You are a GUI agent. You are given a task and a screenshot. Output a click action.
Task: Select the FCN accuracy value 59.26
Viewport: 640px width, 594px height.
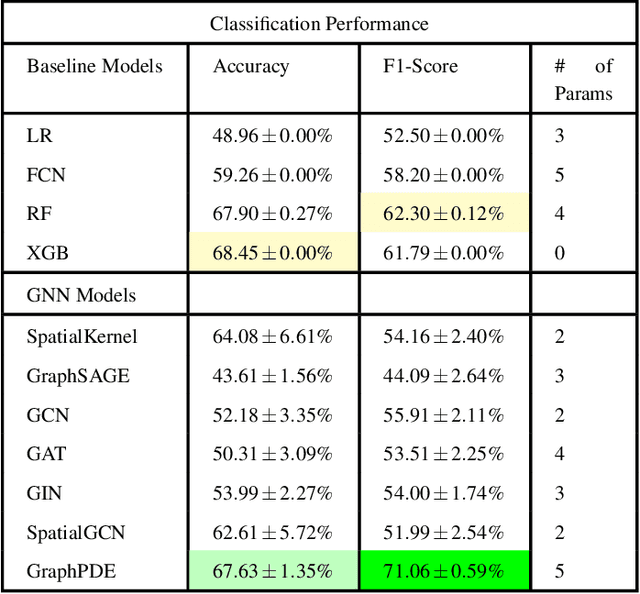coord(272,175)
